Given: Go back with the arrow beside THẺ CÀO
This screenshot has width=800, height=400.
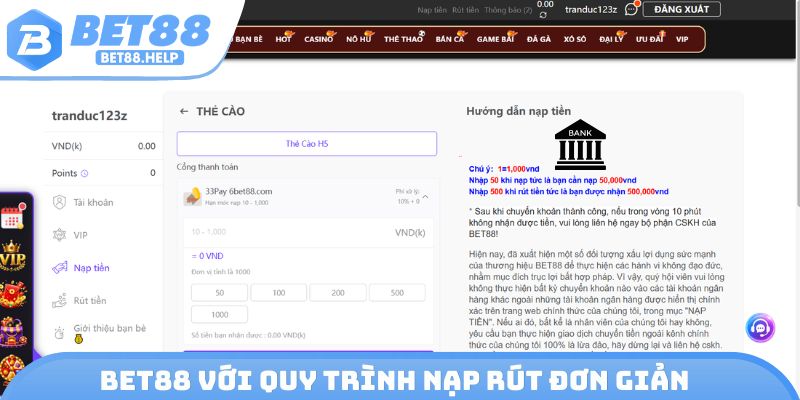Looking at the screenshot, I should point(184,111).
